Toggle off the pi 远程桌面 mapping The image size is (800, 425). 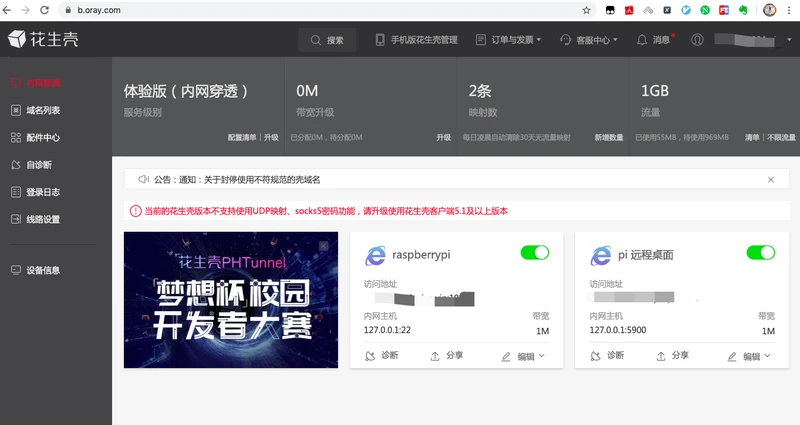coord(761,253)
